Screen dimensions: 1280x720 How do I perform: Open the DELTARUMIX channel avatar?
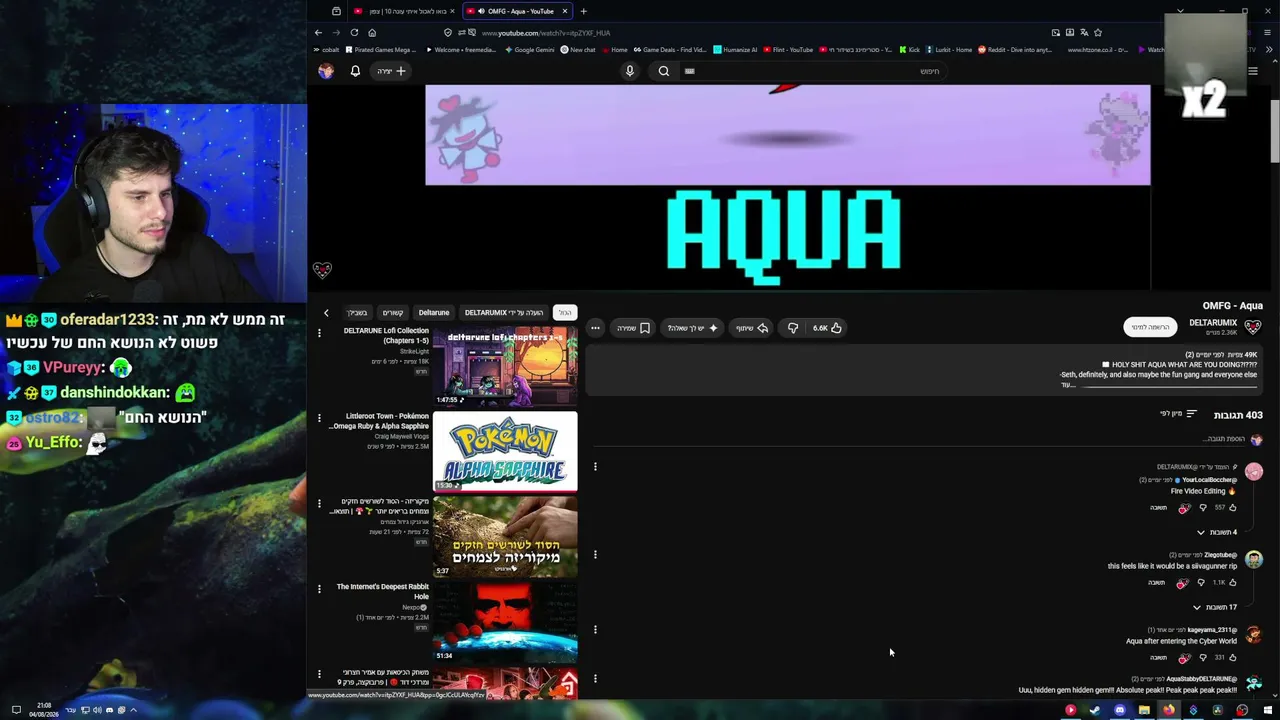(x=1253, y=326)
